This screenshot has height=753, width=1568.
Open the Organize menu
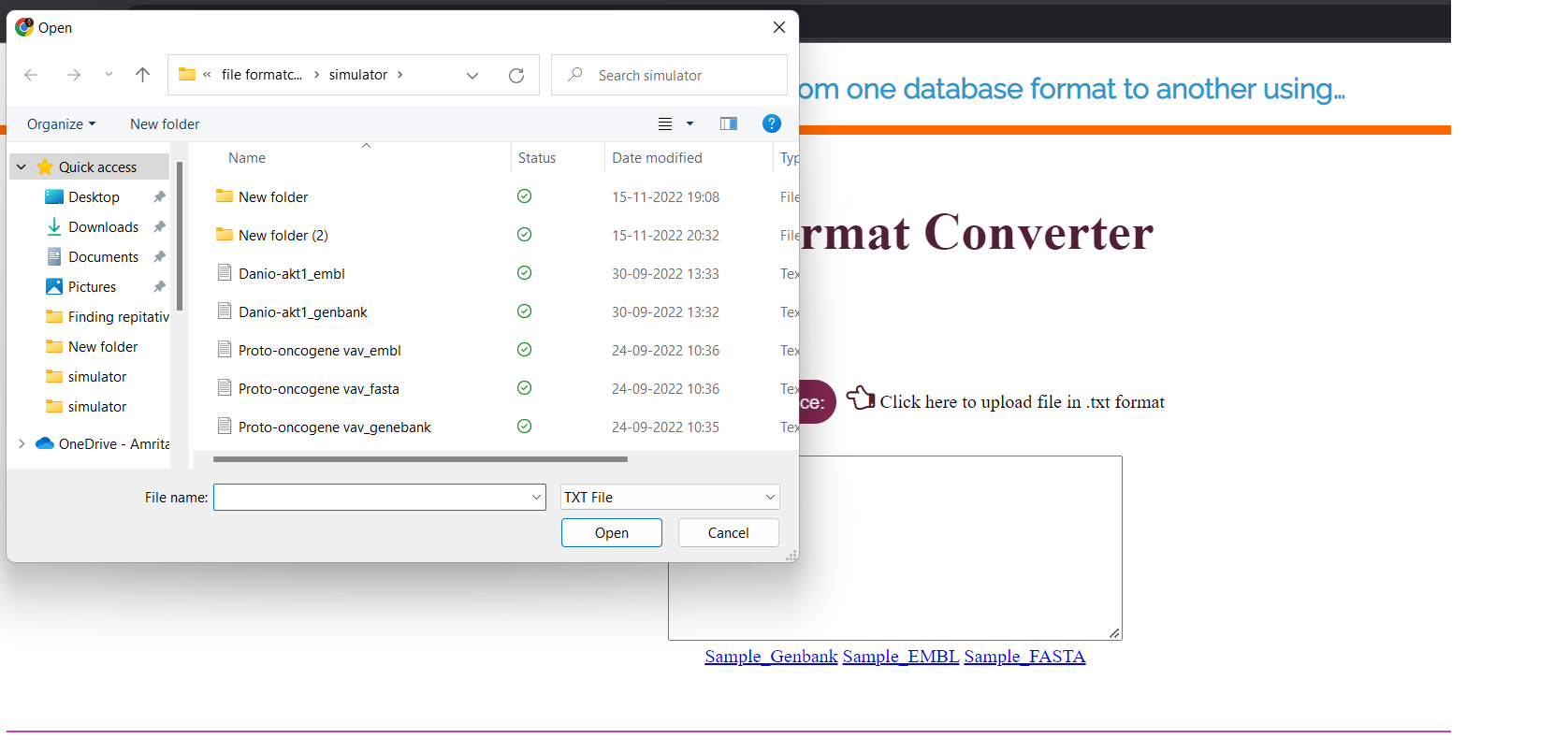[x=61, y=123]
